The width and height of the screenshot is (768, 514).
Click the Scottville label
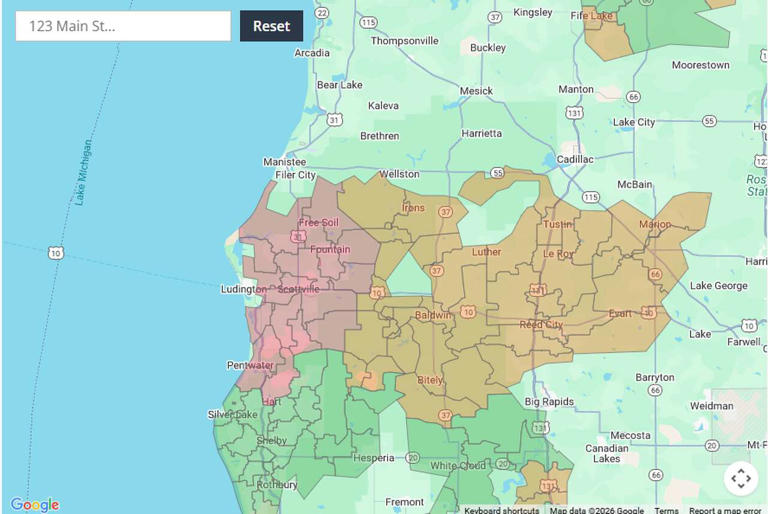coord(298,289)
